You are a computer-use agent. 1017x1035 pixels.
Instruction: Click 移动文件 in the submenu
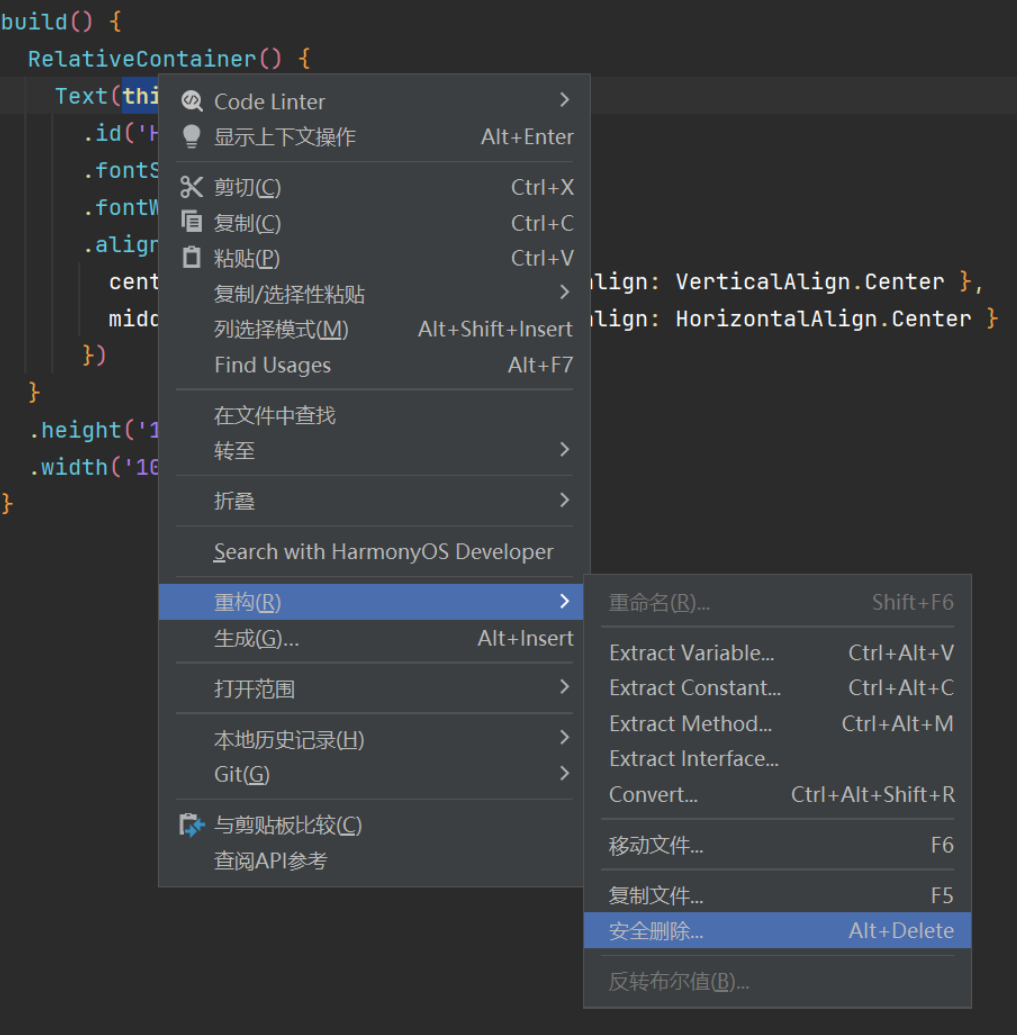(x=656, y=846)
